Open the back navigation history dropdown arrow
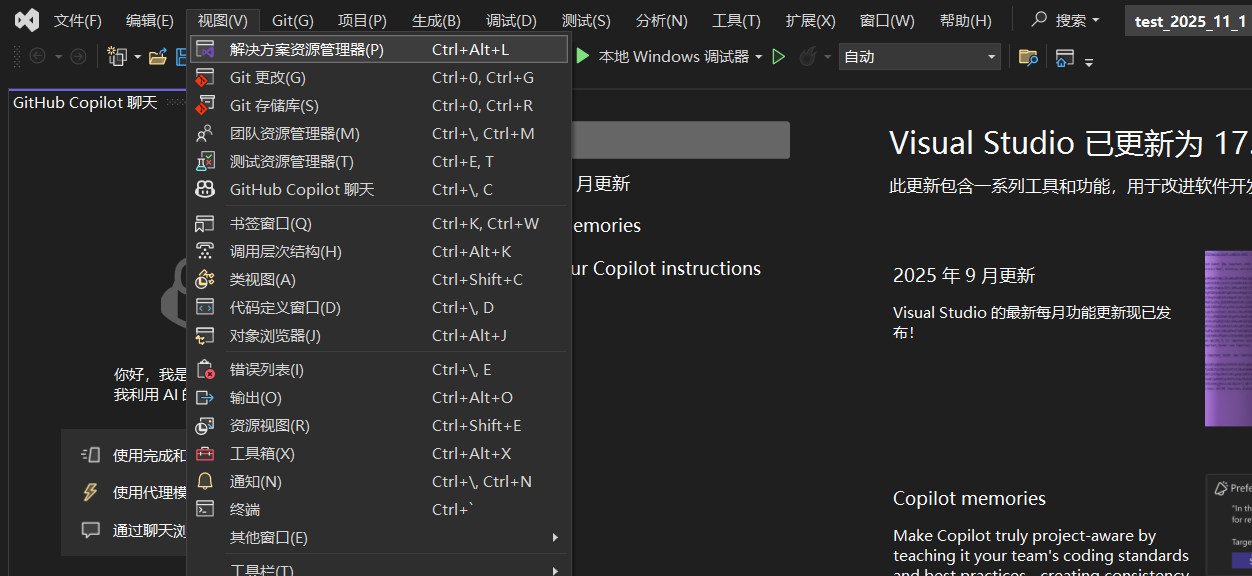This screenshot has width=1252, height=576. click(59, 57)
